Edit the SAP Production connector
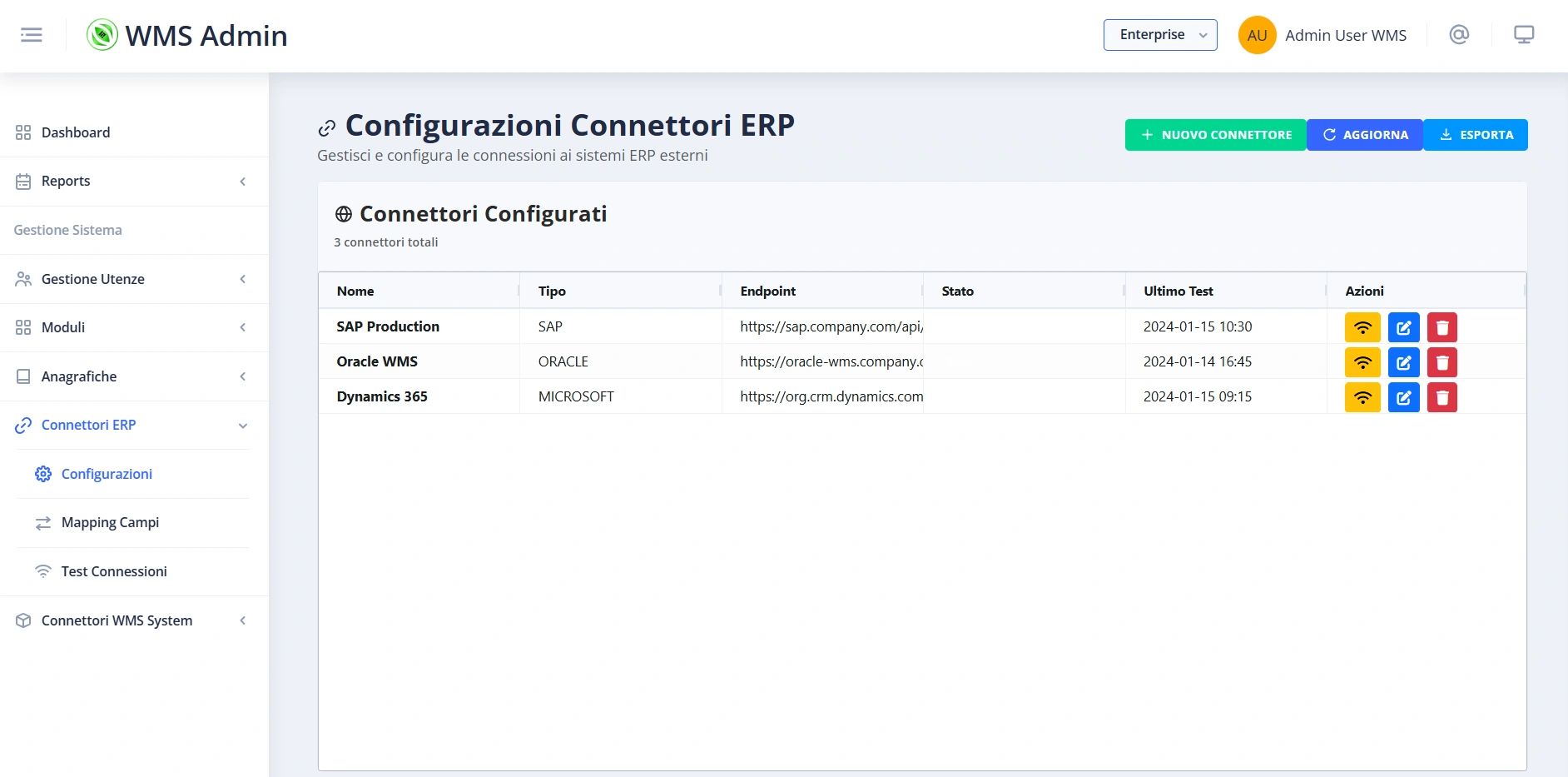This screenshot has height=777, width=1568. pyautogui.click(x=1403, y=327)
